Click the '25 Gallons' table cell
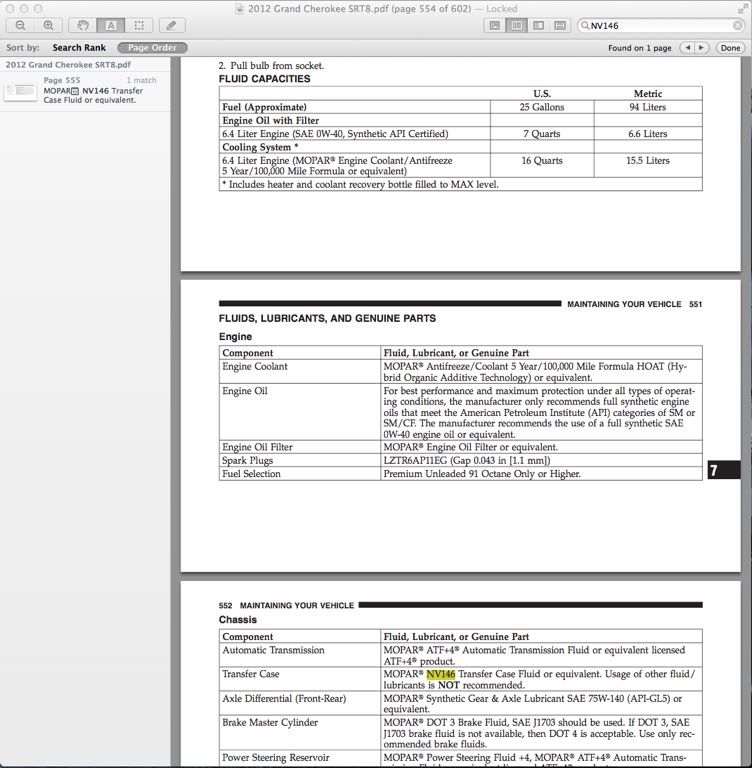Image resolution: width=752 pixels, height=768 pixels. (x=542, y=107)
